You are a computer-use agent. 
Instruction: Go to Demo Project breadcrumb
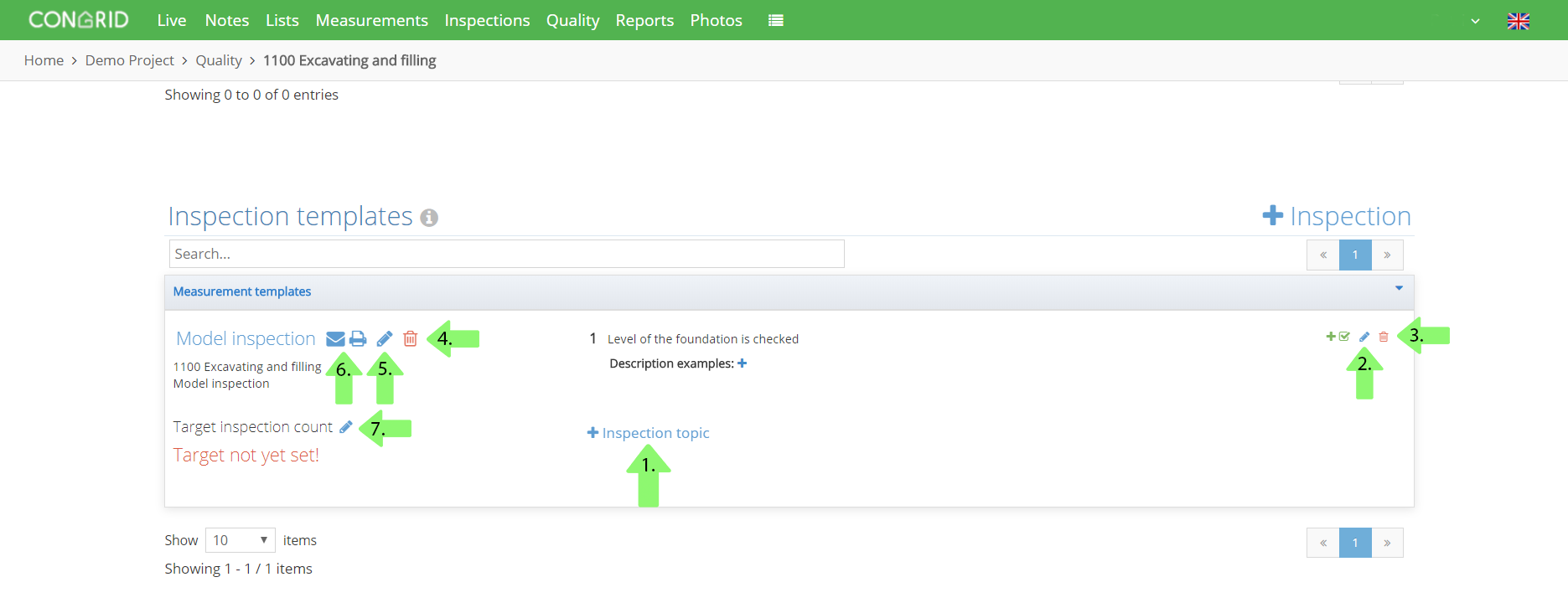coord(130,60)
